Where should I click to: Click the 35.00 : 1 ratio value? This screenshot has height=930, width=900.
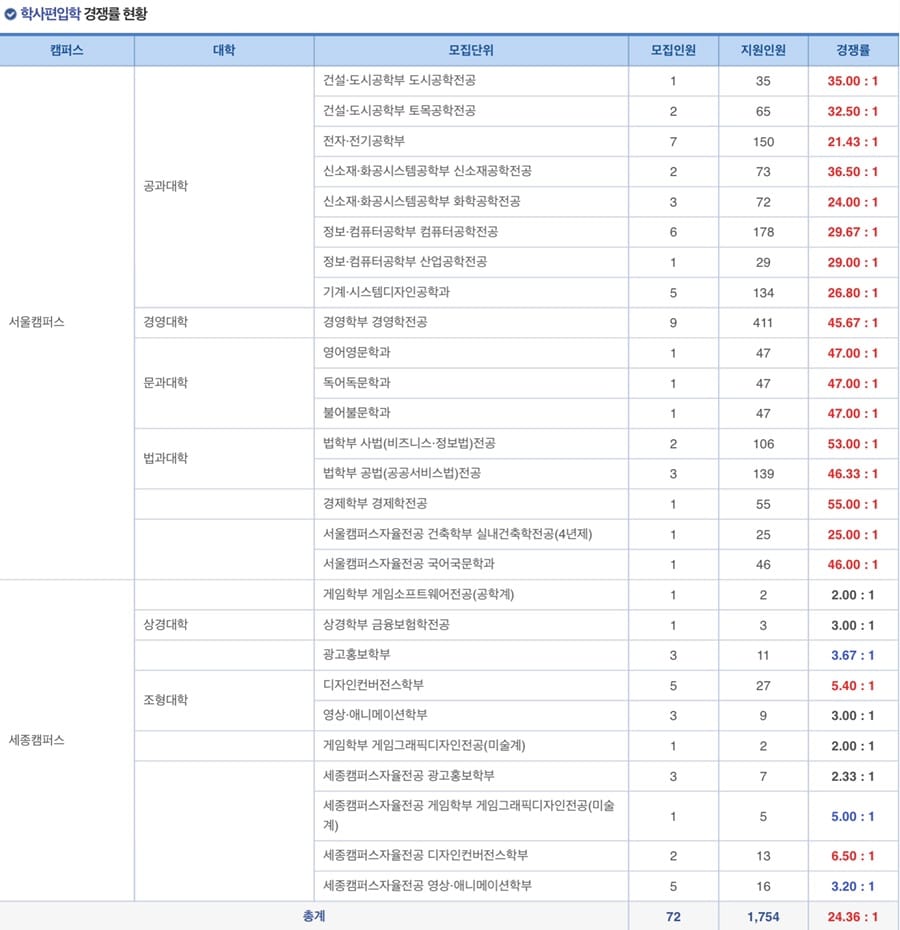point(853,81)
